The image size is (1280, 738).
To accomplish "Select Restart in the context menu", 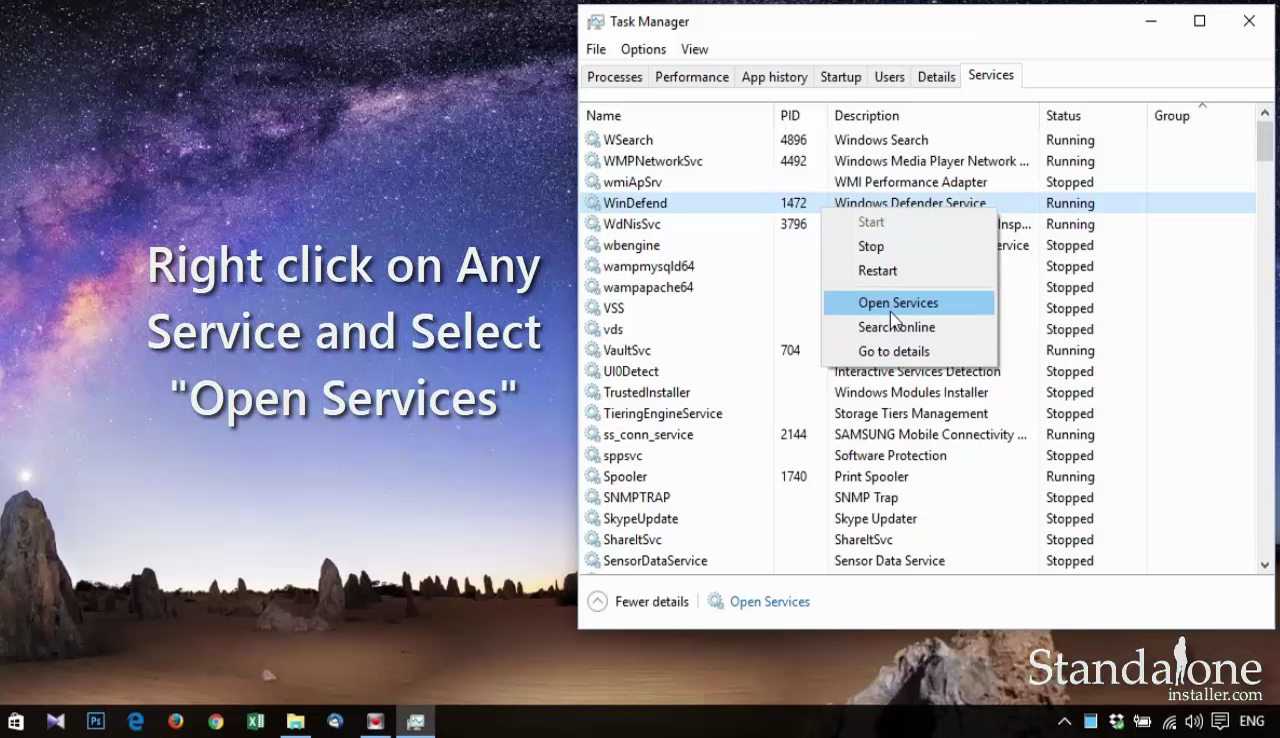I will pyautogui.click(x=909, y=271).
